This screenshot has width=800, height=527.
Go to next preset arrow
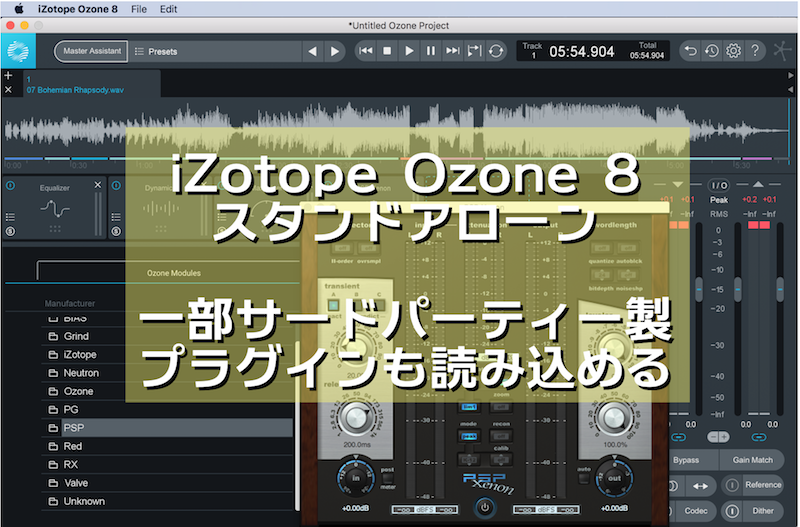click(x=335, y=52)
